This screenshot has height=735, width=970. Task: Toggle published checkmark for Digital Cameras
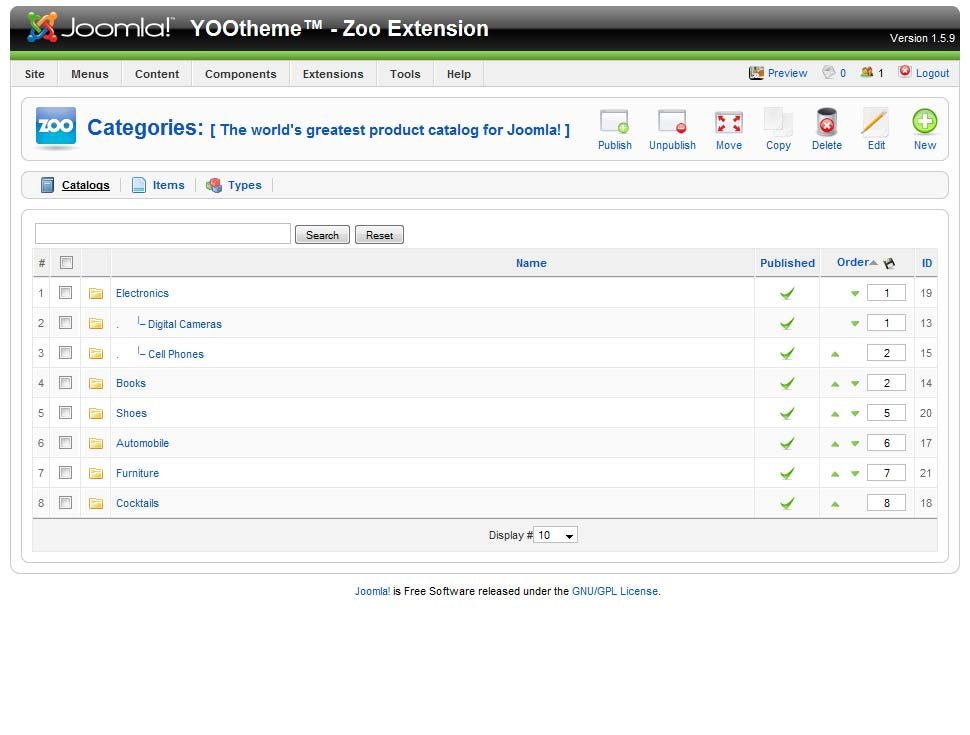click(x=787, y=323)
